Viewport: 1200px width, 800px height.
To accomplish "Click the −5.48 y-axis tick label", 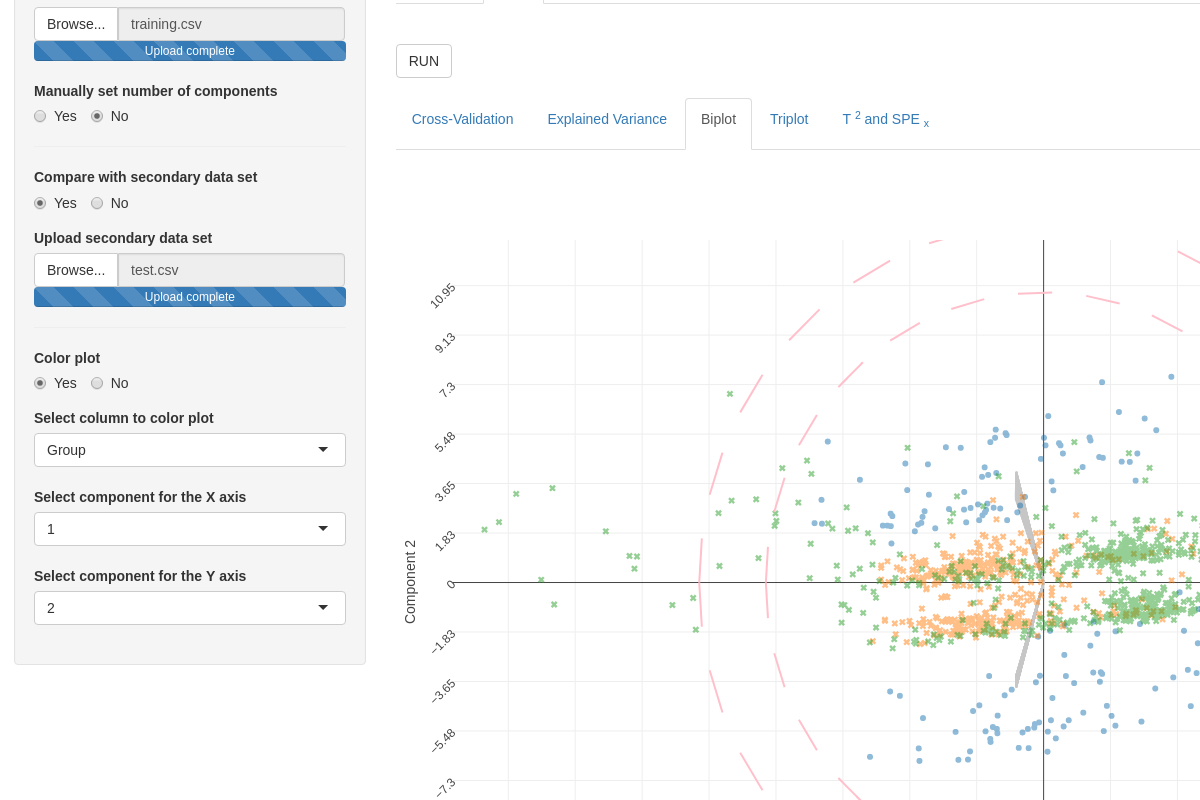I will click(x=443, y=741).
